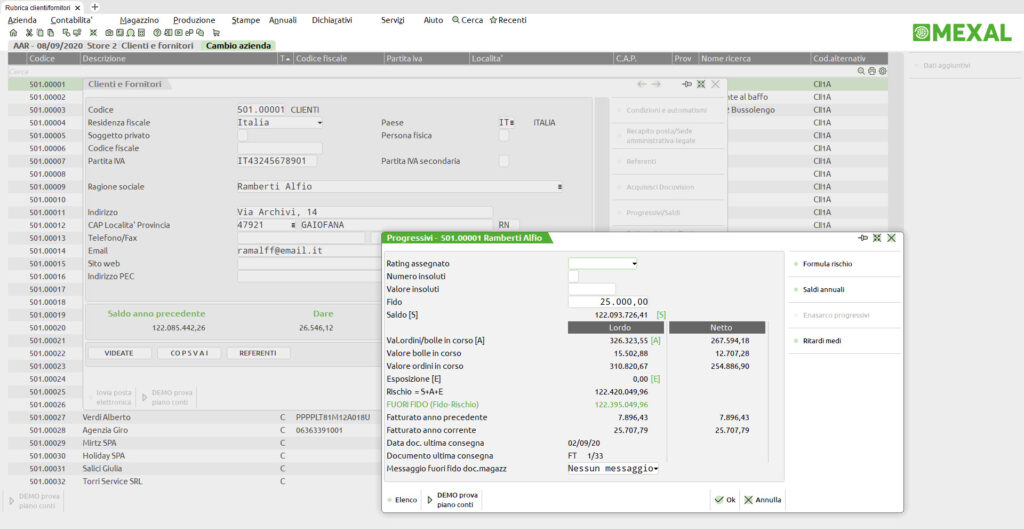
Task: Open Messaggio fuori fido Nessun messaggio dropdown
Action: click(x=613, y=468)
